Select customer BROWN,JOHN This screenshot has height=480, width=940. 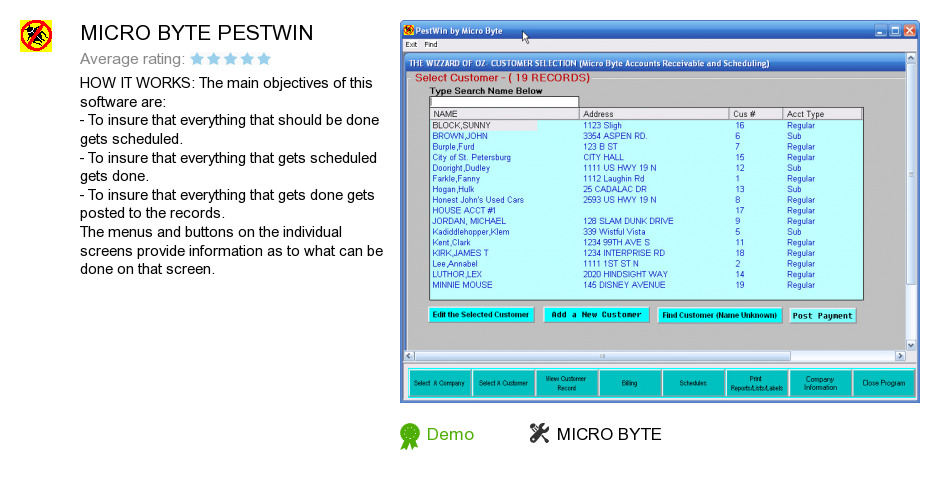[x=460, y=136]
